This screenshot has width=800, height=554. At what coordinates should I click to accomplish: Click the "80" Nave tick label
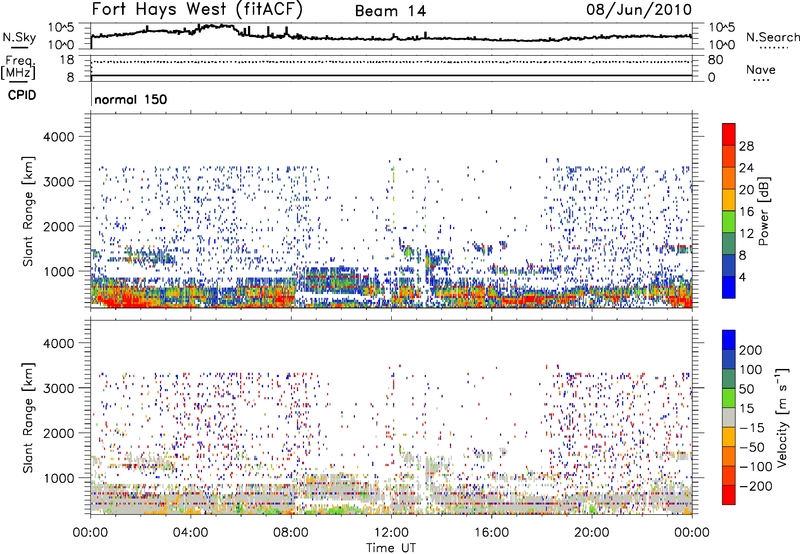click(715, 60)
